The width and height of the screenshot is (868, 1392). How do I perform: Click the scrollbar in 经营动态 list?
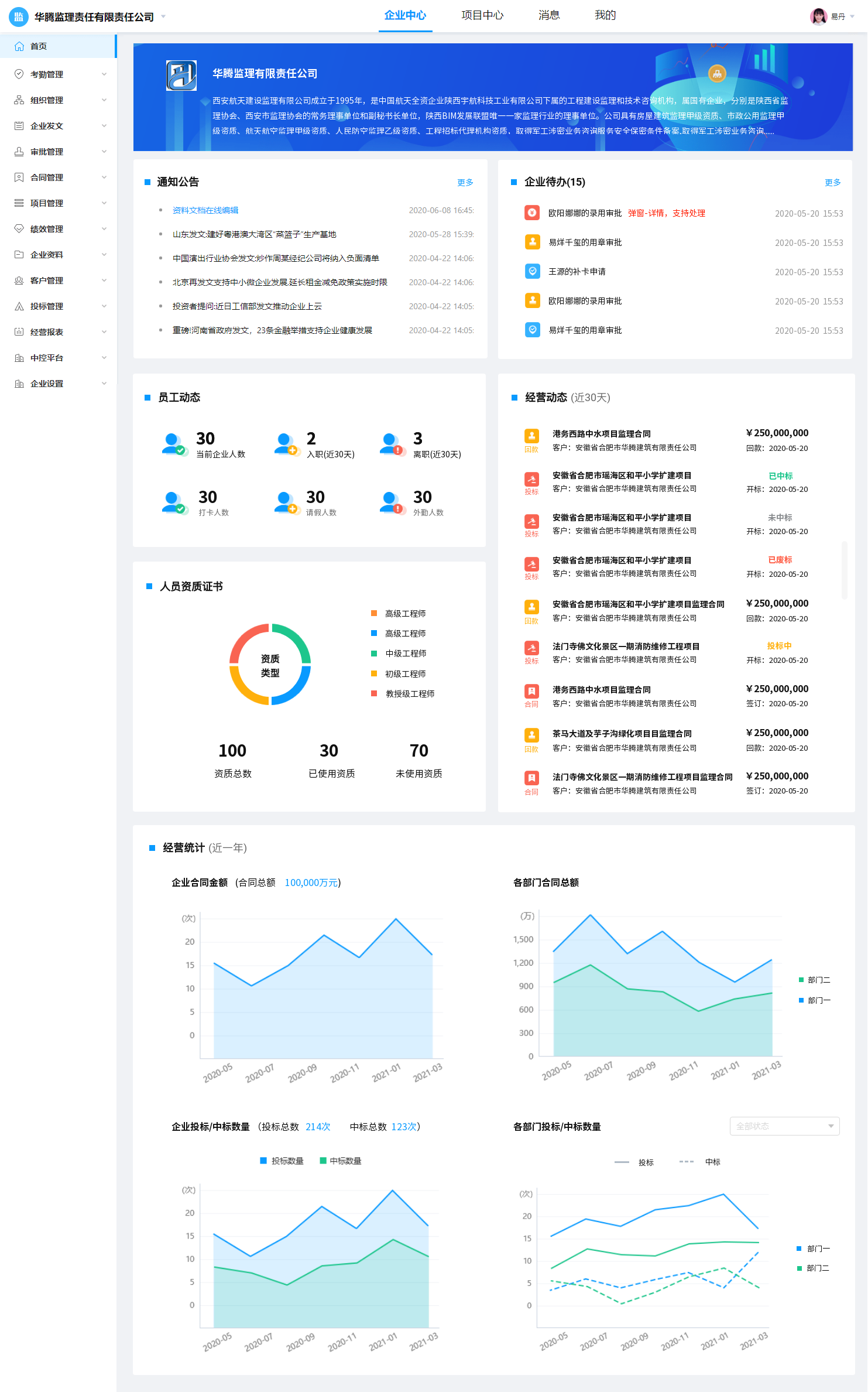[844, 570]
